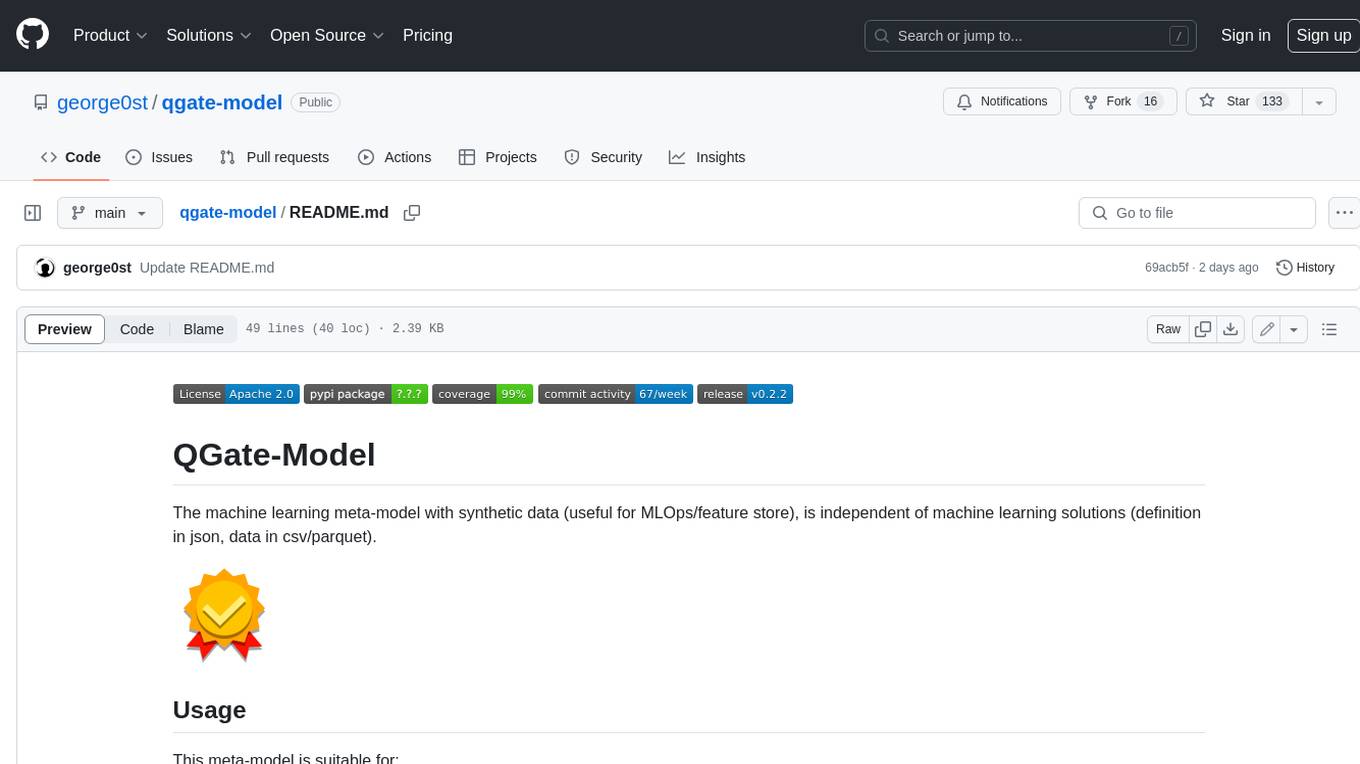Open the george0st owner profile link
1360x764 pixels.
tap(102, 102)
